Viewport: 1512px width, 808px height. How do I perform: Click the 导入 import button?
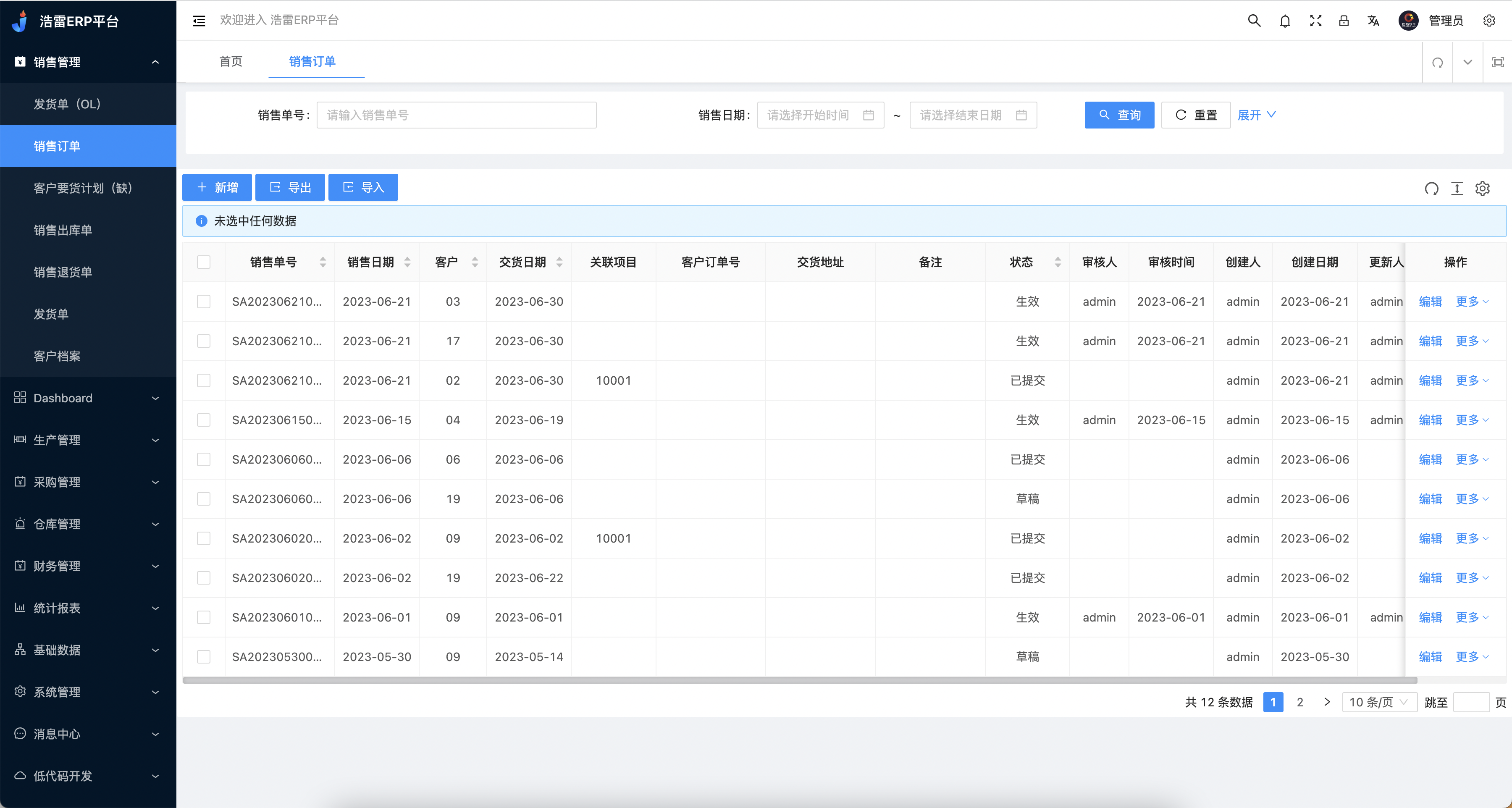pyautogui.click(x=363, y=187)
